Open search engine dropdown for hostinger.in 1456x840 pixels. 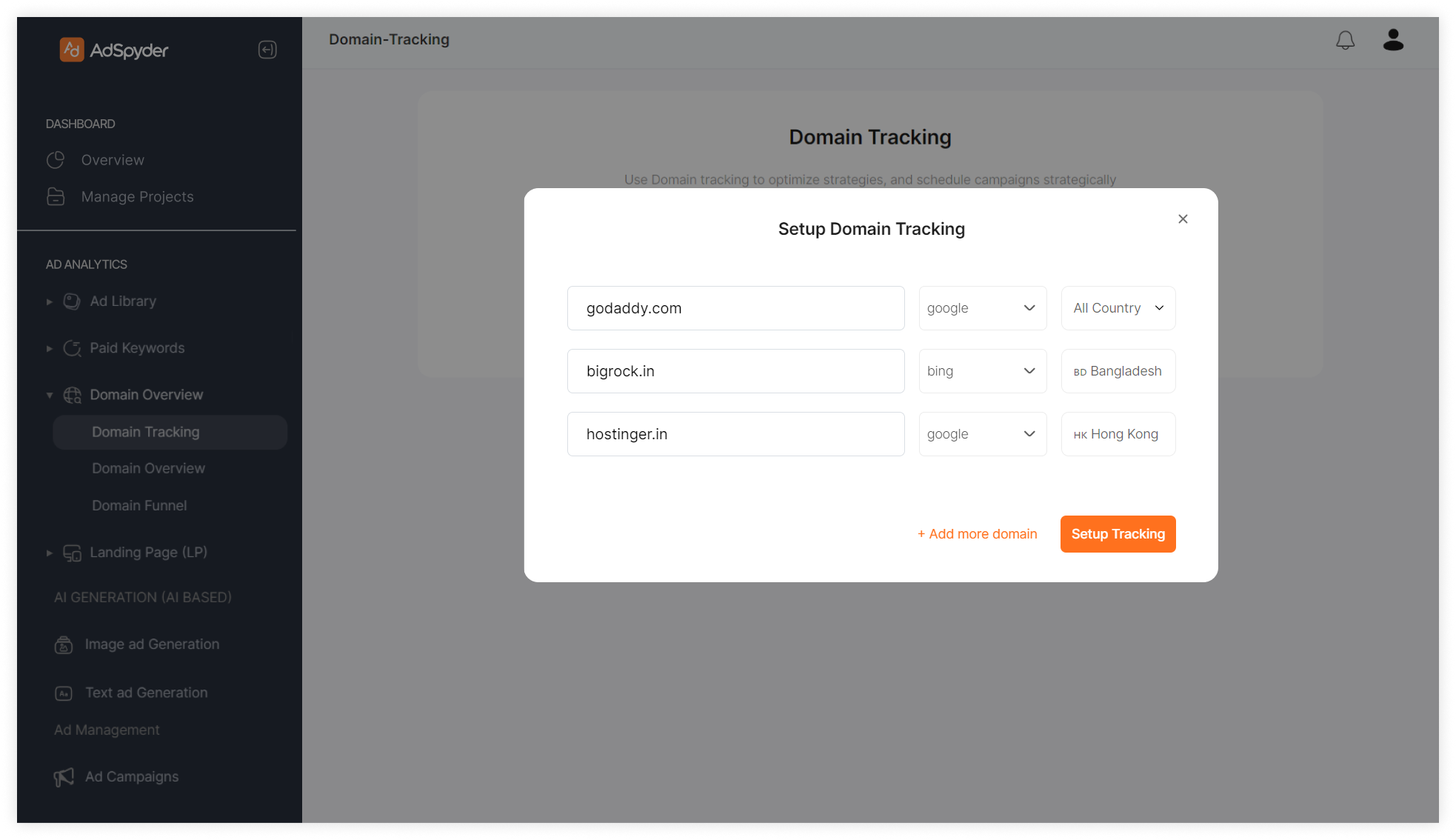[982, 434]
